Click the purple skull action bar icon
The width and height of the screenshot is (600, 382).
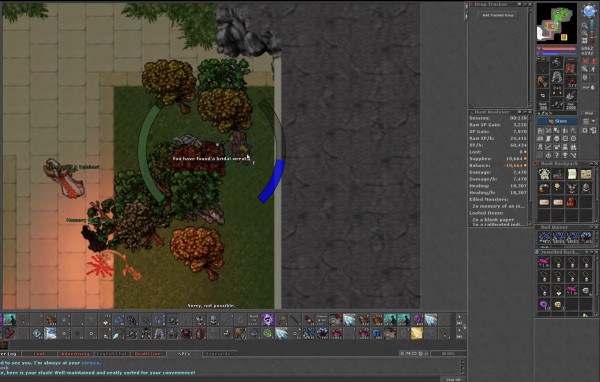[268, 319]
